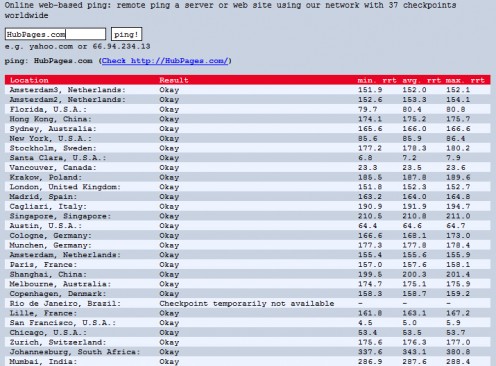Click the 7.2 avg rrt for Santa Clara
Screen dimensions: 496x366
[409, 158]
